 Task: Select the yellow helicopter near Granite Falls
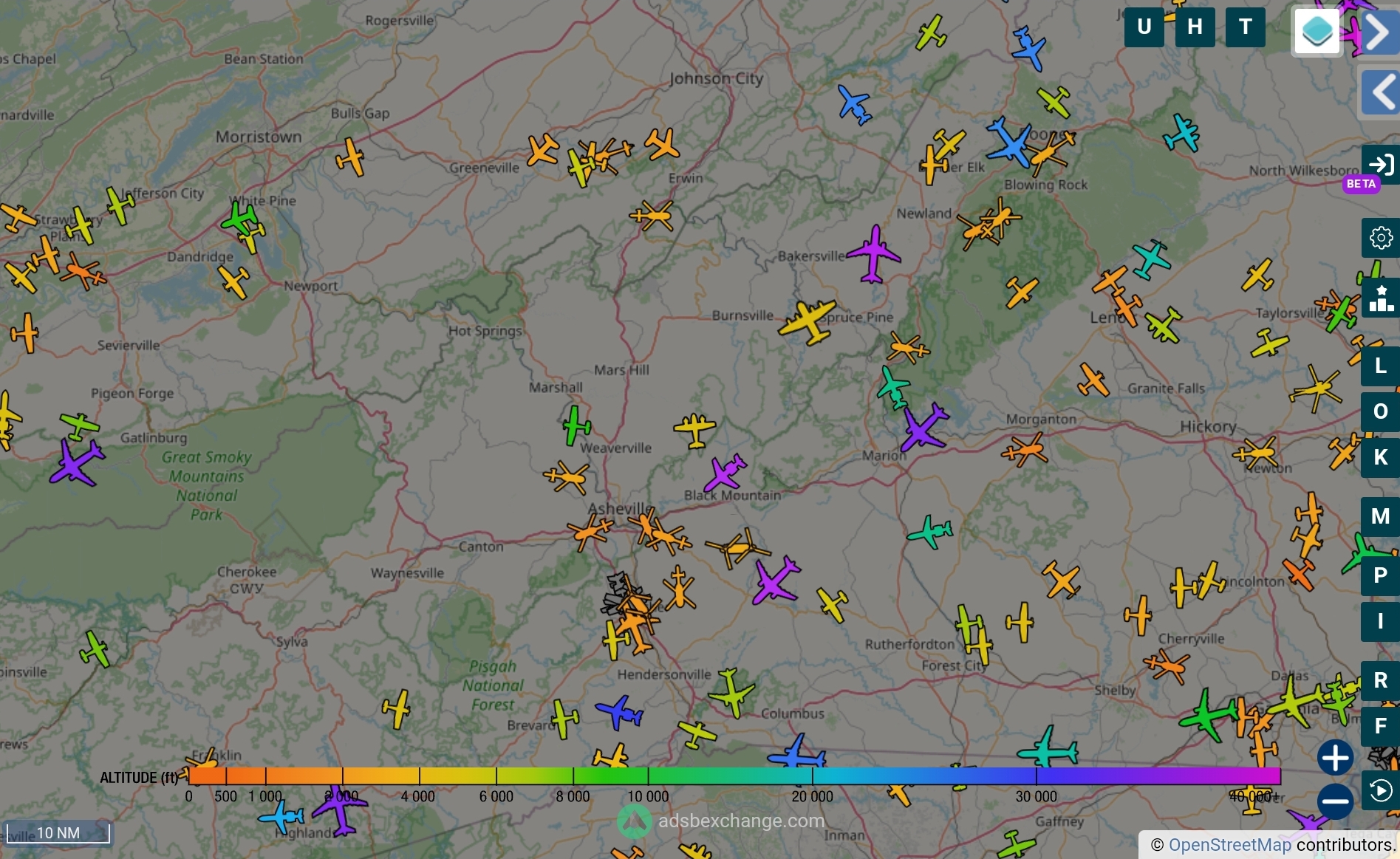(x=1316, y=389)
